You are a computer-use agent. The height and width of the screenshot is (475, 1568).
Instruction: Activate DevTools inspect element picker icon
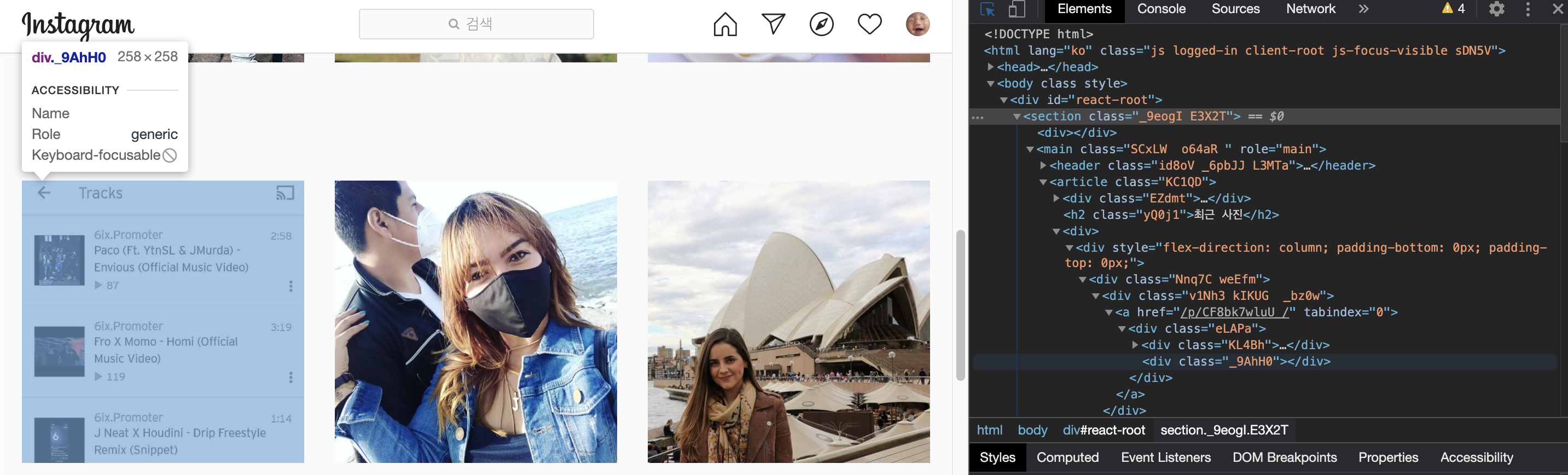[986, 9]
